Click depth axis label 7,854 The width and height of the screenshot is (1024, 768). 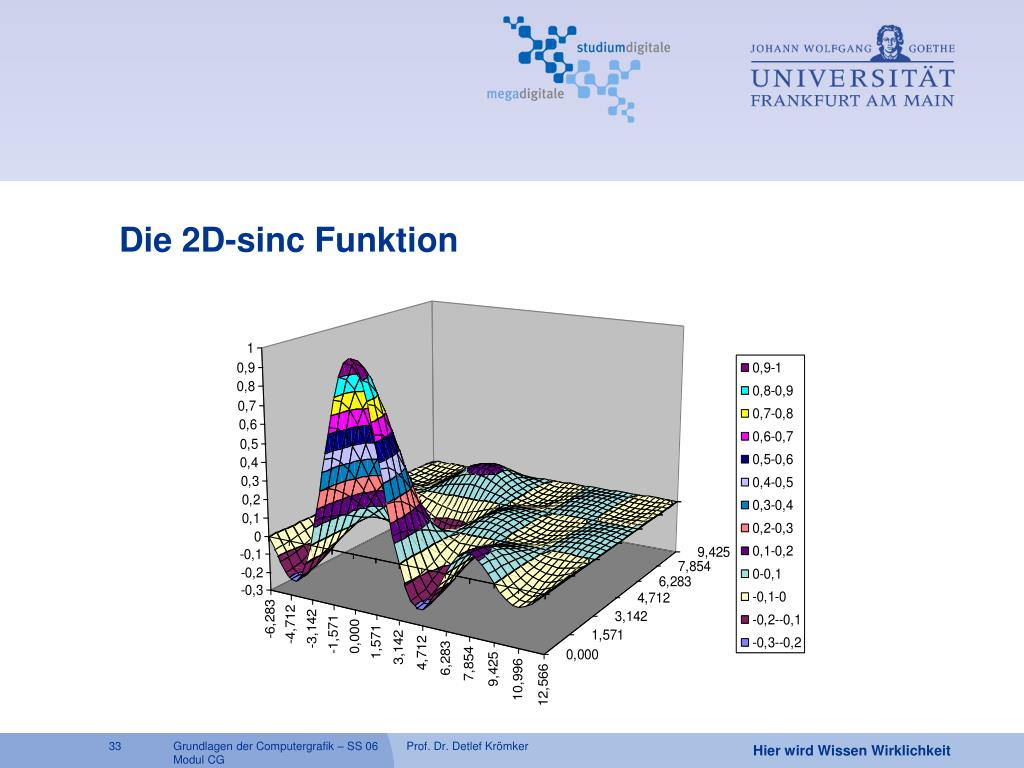694,566
